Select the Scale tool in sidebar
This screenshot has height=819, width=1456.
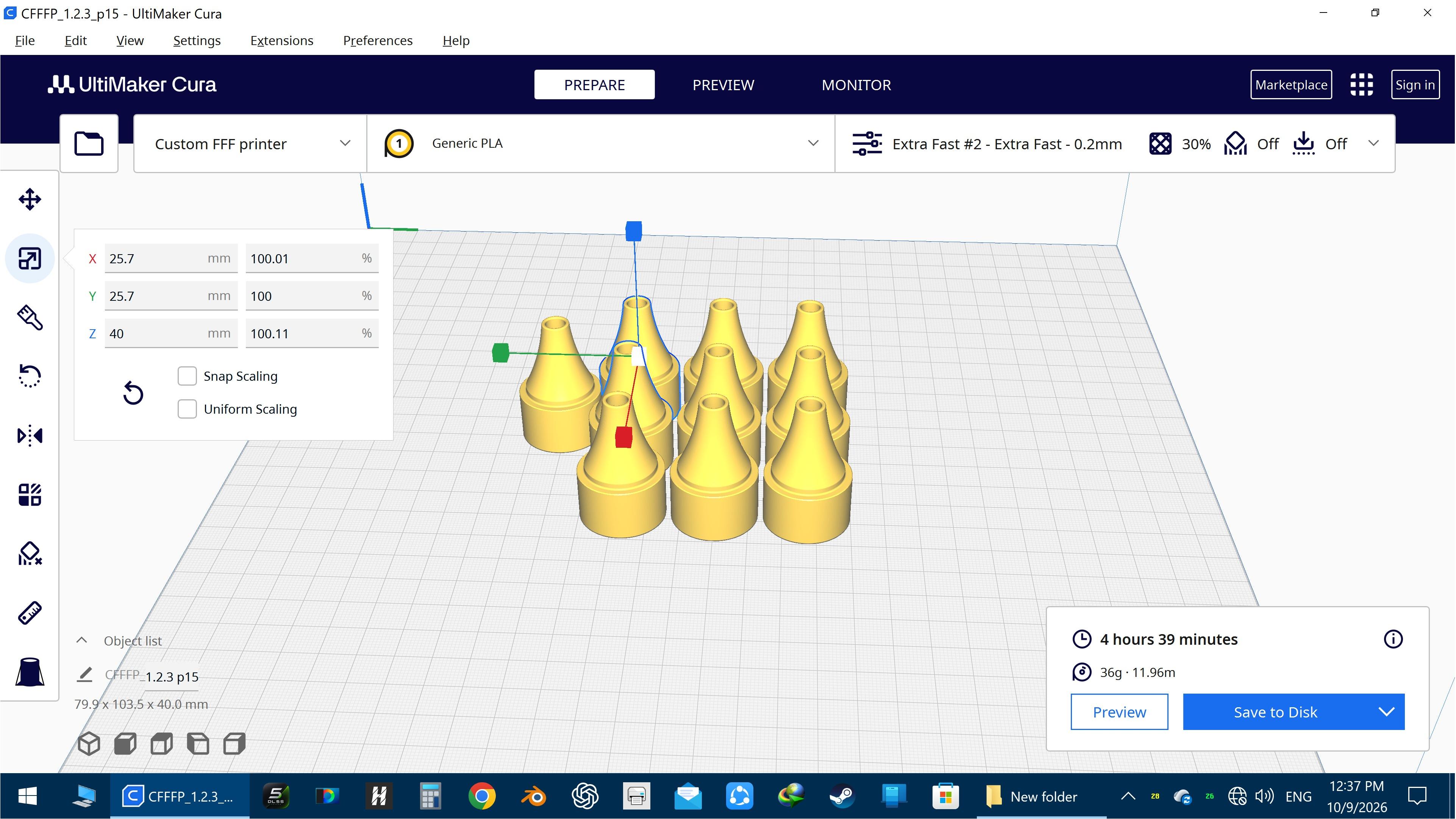(x=30, y=258)
